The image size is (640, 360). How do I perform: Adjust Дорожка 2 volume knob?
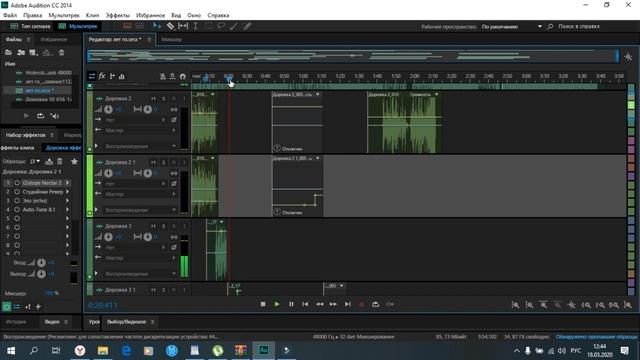click(x=108, y=109)
